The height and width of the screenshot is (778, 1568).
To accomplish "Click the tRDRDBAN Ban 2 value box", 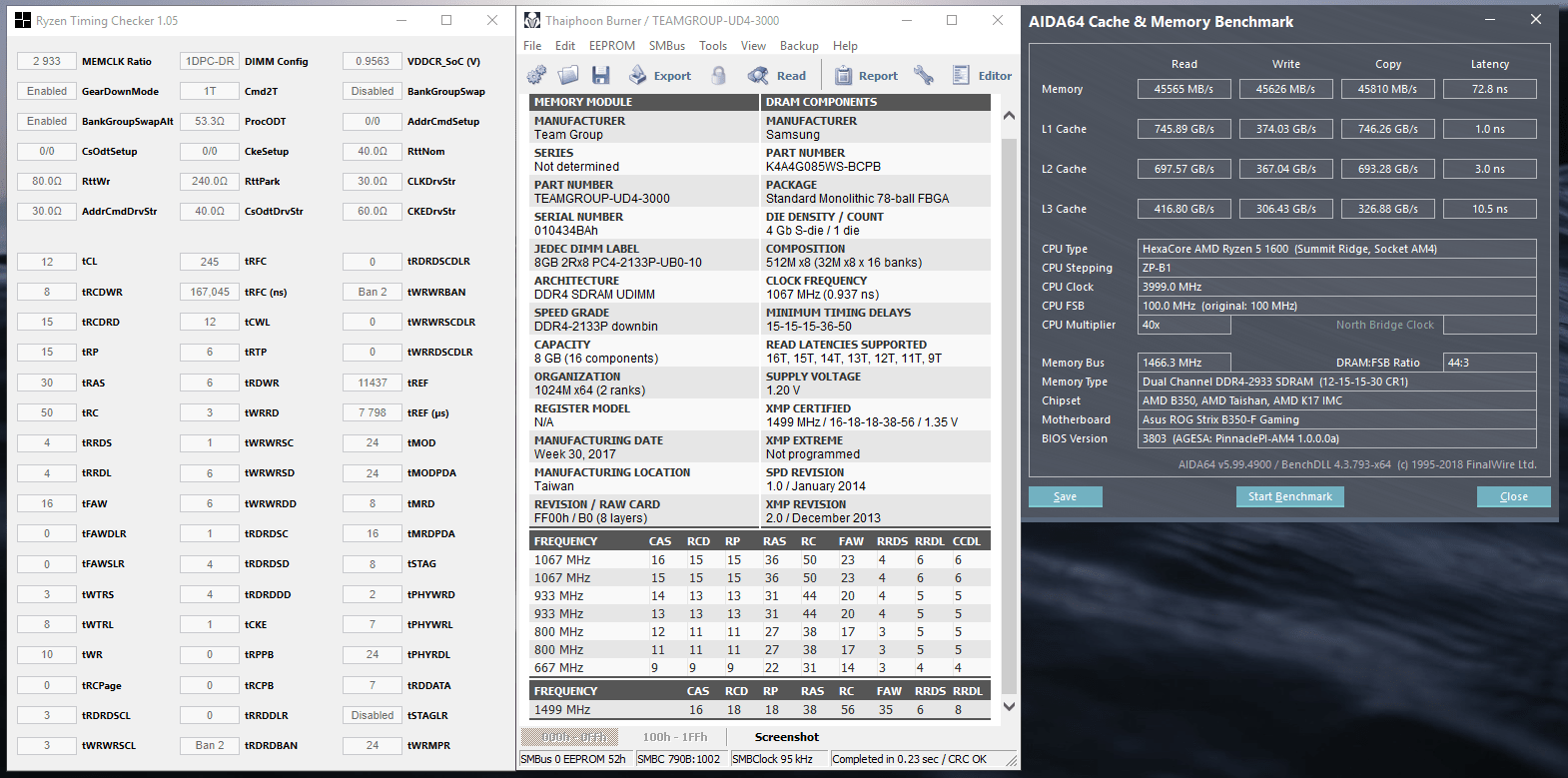I will point(210,745).
